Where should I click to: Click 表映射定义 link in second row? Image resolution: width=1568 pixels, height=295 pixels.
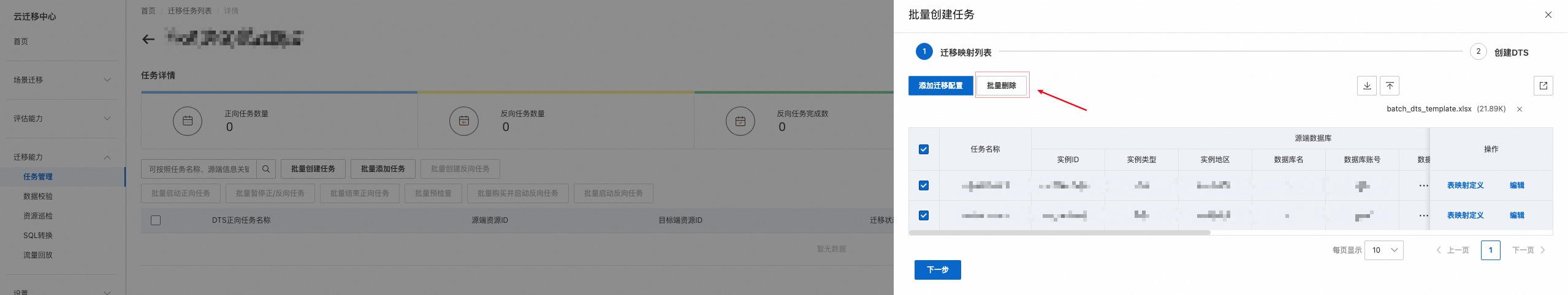(x=1465, y=215)
